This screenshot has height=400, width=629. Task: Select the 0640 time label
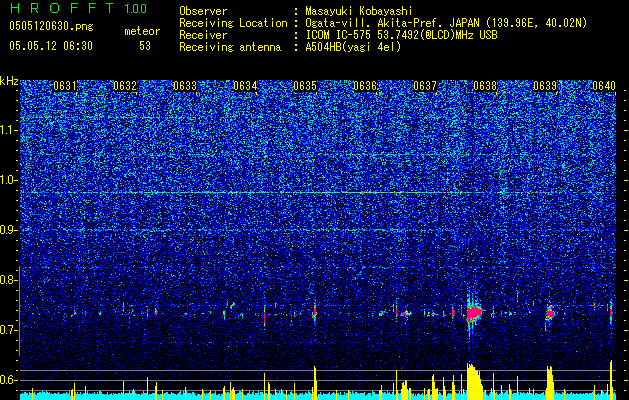604,86
